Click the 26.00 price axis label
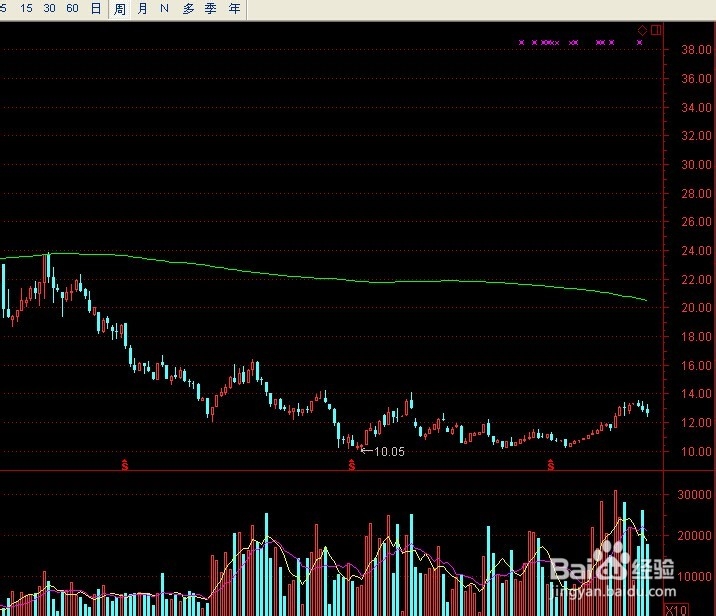 pos(696,222)
